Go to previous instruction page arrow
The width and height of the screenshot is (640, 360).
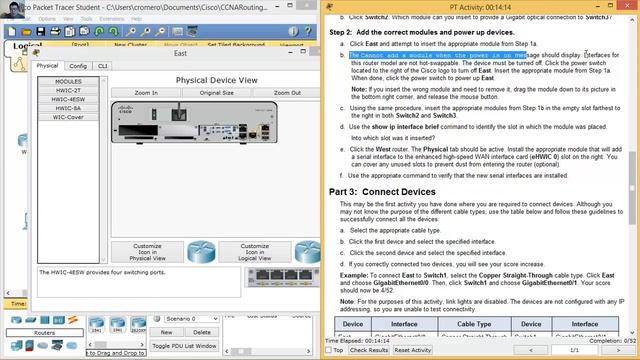pos(531,350)
